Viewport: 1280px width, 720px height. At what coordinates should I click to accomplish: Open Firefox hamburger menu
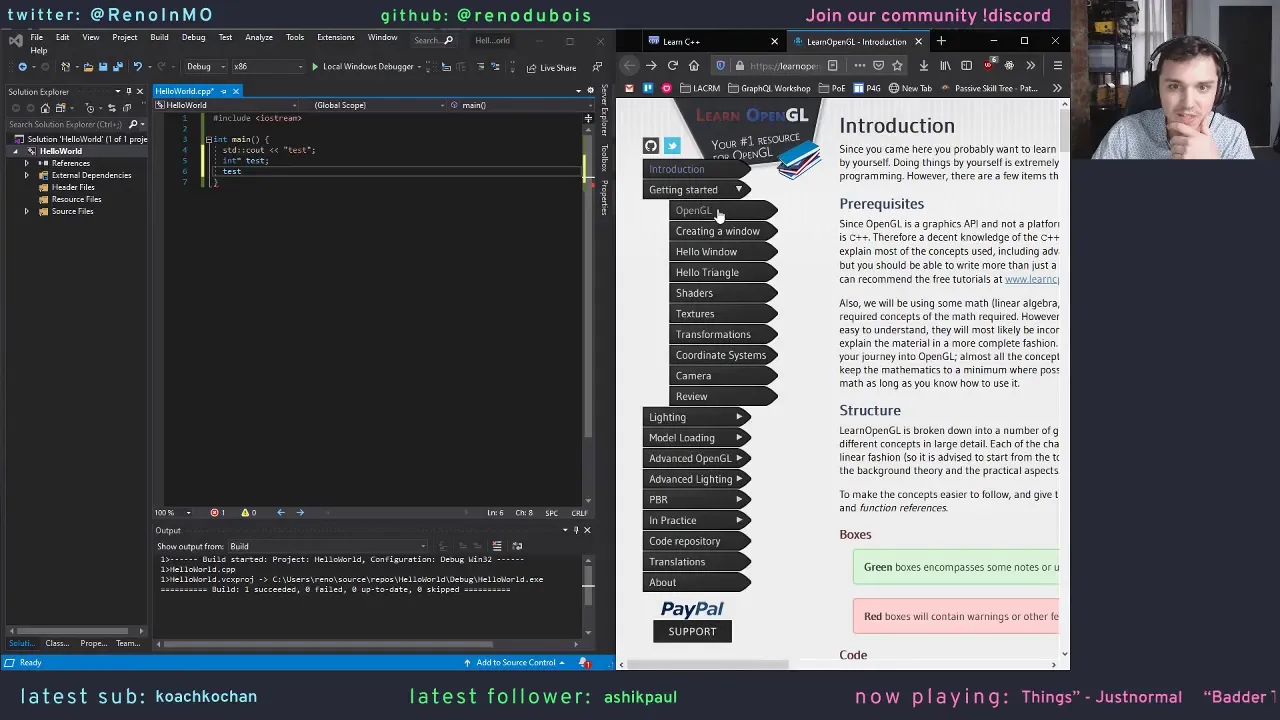coord(1057,66)
